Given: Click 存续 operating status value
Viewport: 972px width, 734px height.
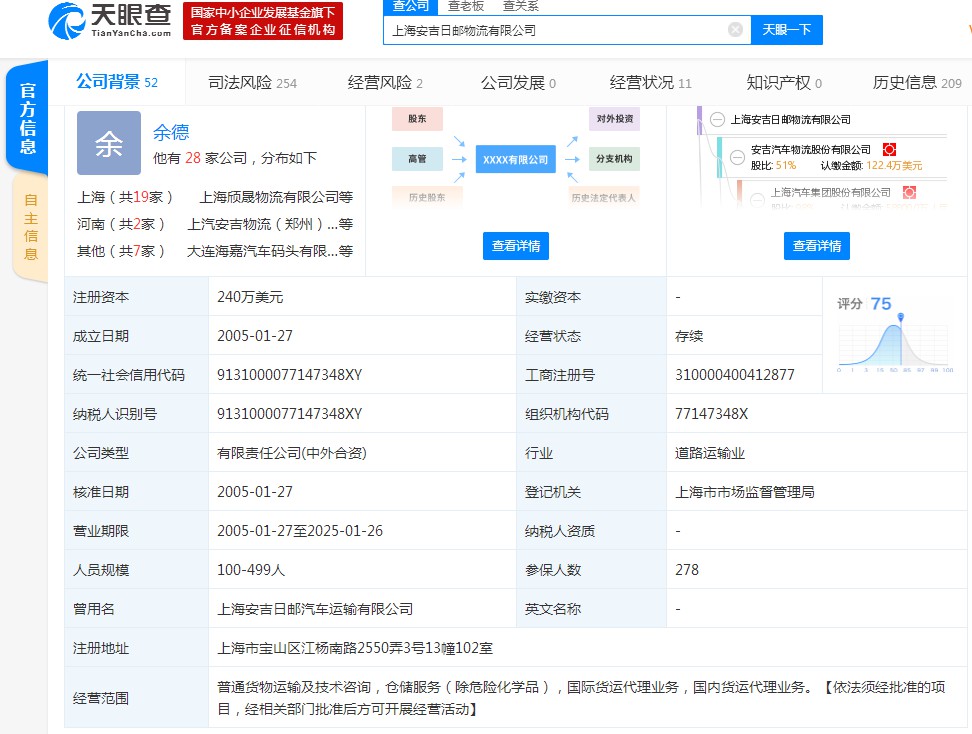Looking at the screenshot, I should point(689,336).
